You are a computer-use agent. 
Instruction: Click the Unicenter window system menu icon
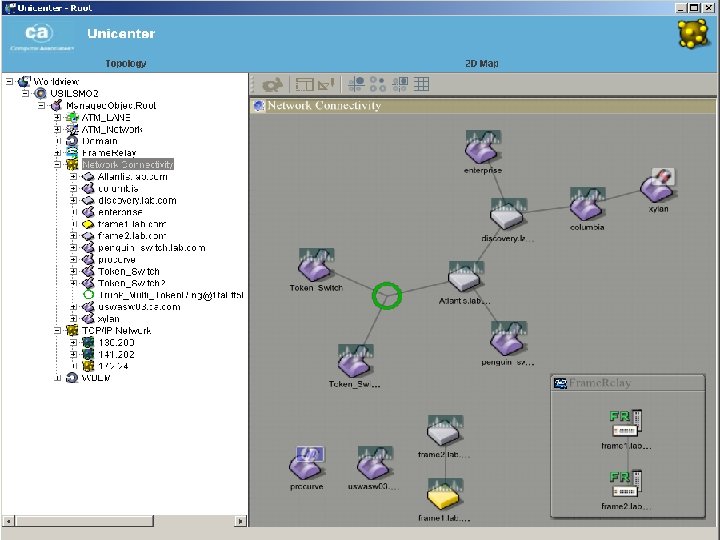(x=9, y=8)
